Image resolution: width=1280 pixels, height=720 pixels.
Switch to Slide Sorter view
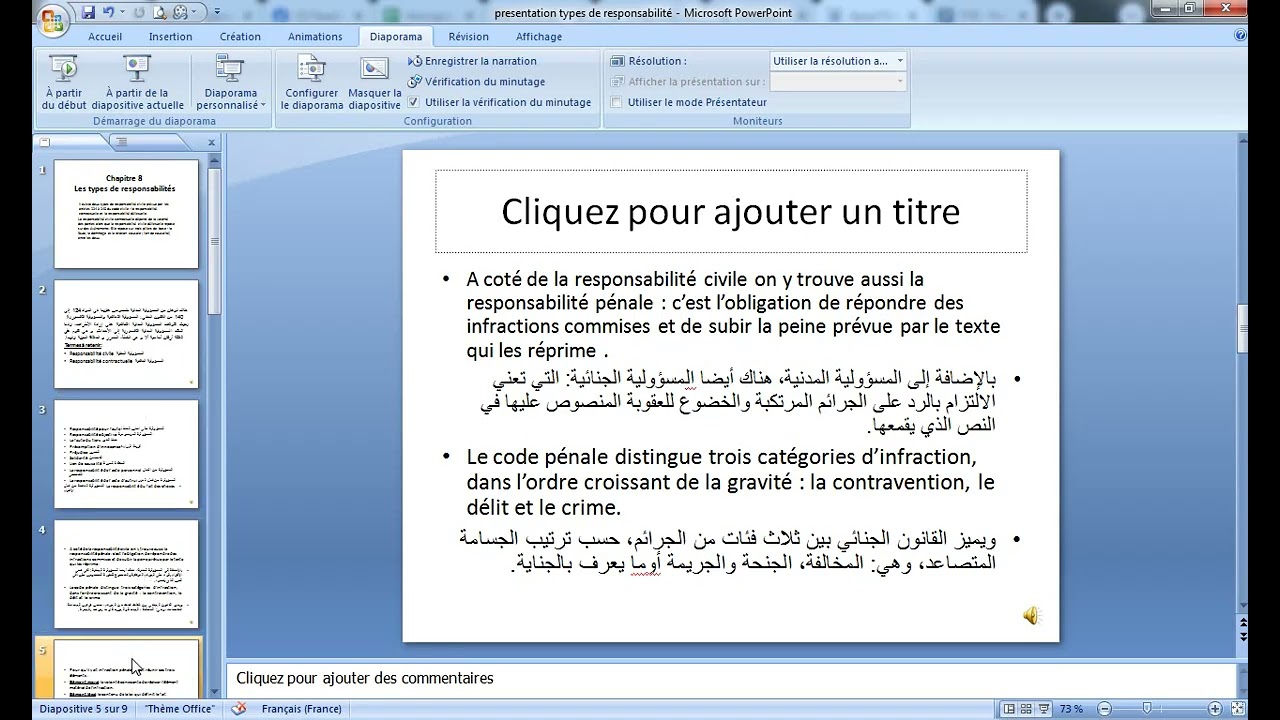pos(1027,709)
